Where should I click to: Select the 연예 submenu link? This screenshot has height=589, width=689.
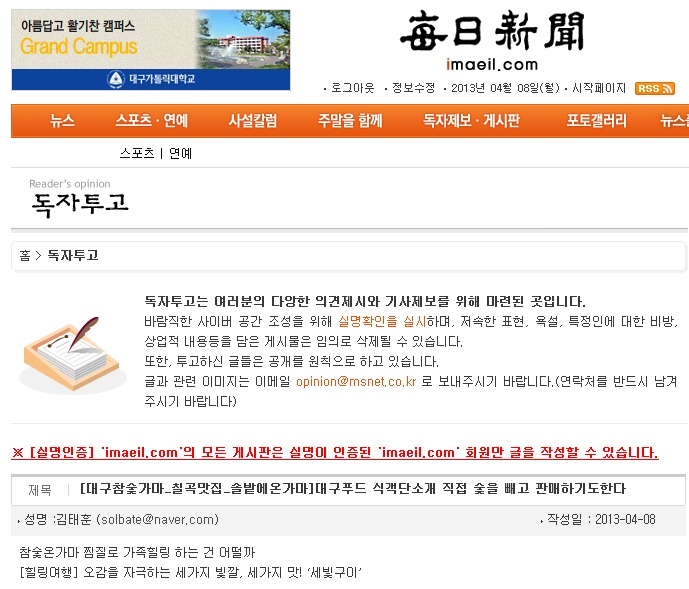click(181, 153)
